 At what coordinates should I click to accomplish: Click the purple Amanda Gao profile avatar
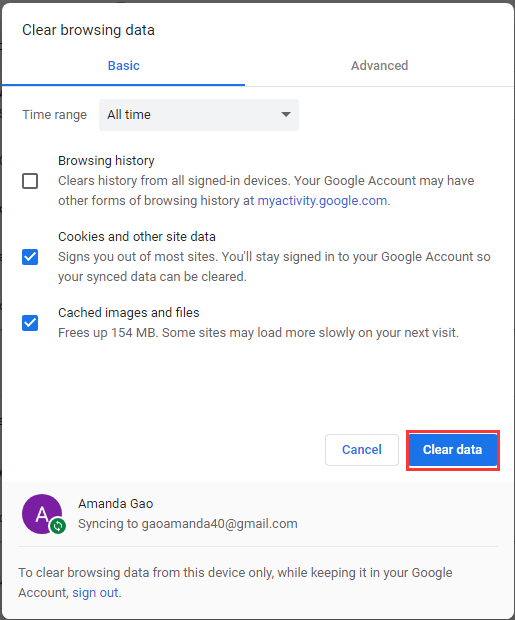click(42, 514)
